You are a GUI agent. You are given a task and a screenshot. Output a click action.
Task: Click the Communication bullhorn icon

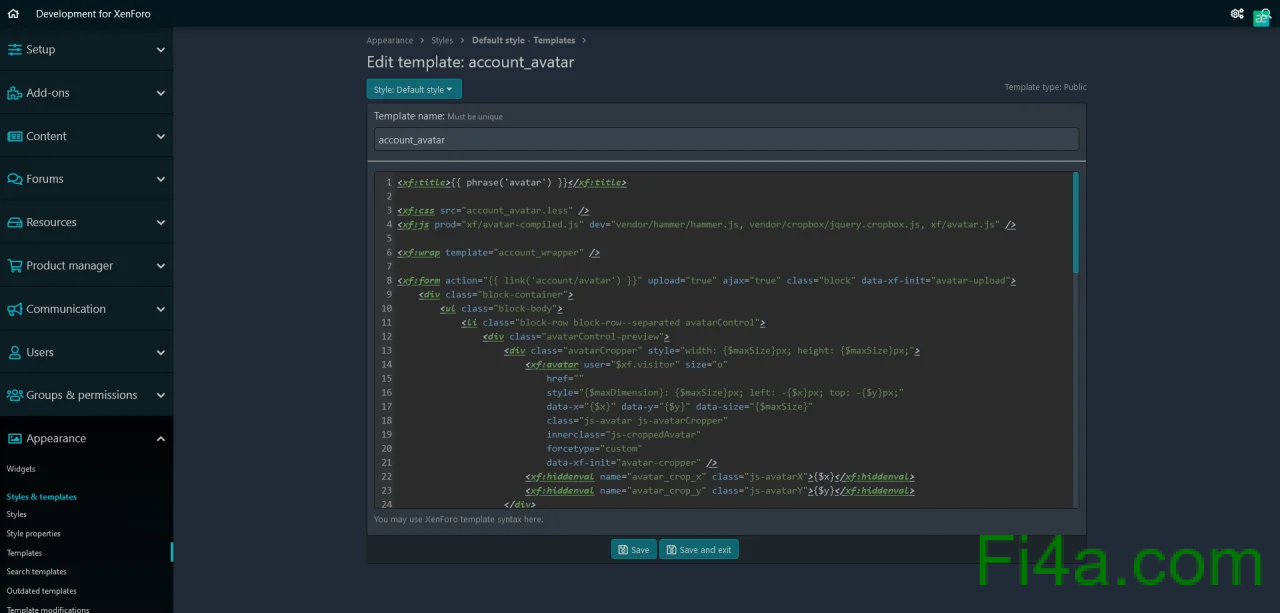[15, 309]
